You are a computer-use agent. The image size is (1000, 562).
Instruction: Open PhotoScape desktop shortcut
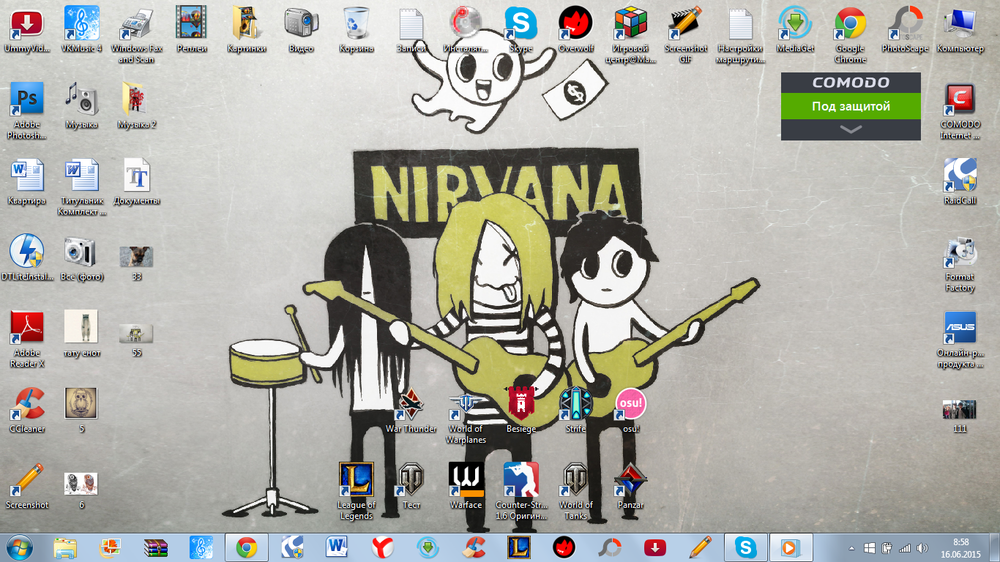click(905, 29)
